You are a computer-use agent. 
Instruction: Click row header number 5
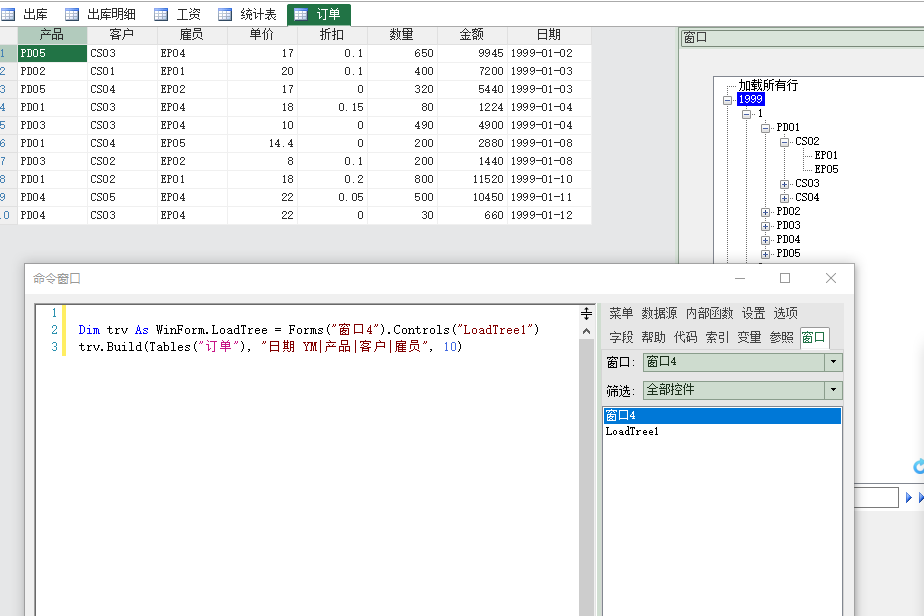click(7, 126)
